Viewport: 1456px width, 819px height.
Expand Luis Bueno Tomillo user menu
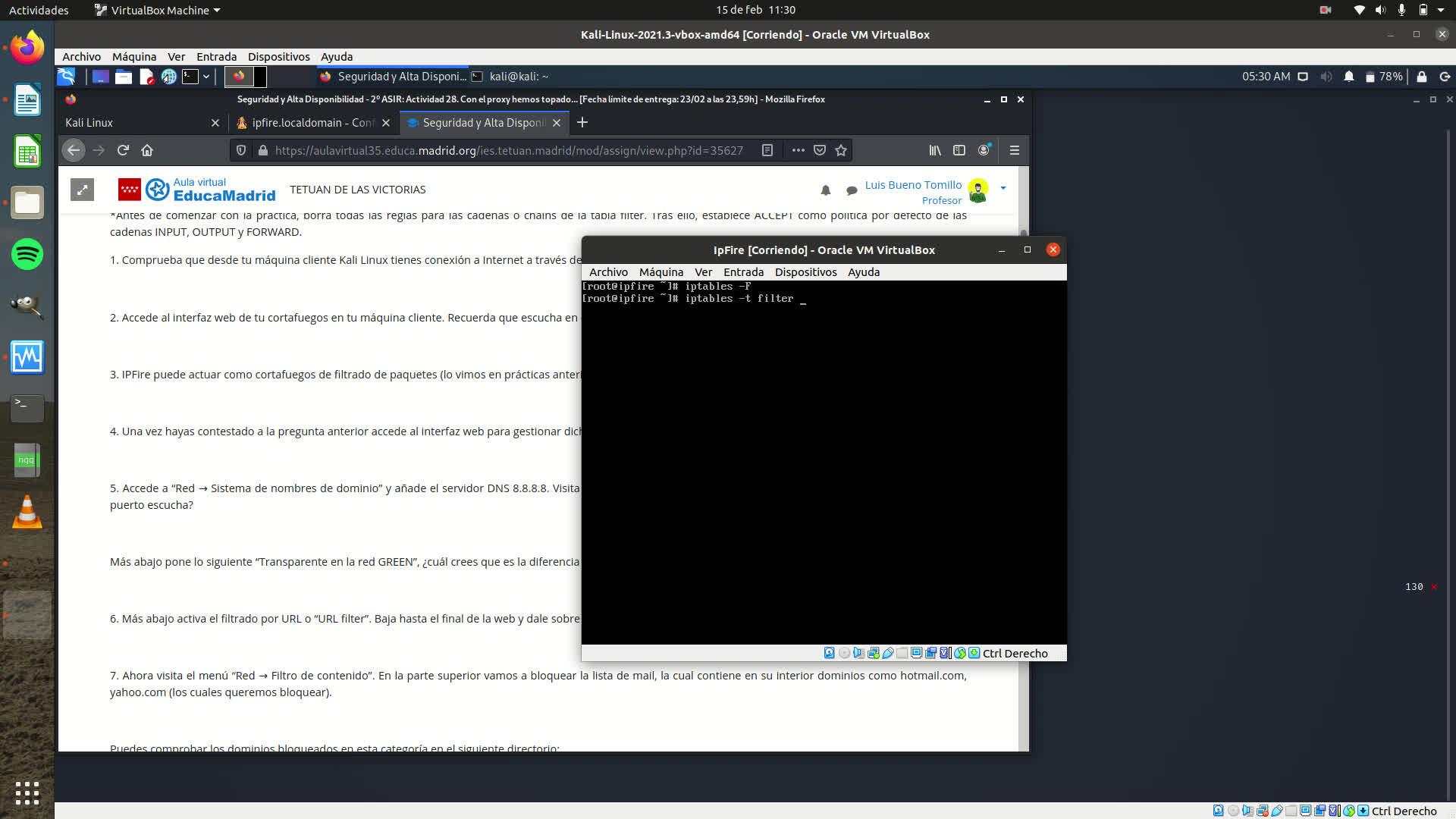[x=1003, y=188]
